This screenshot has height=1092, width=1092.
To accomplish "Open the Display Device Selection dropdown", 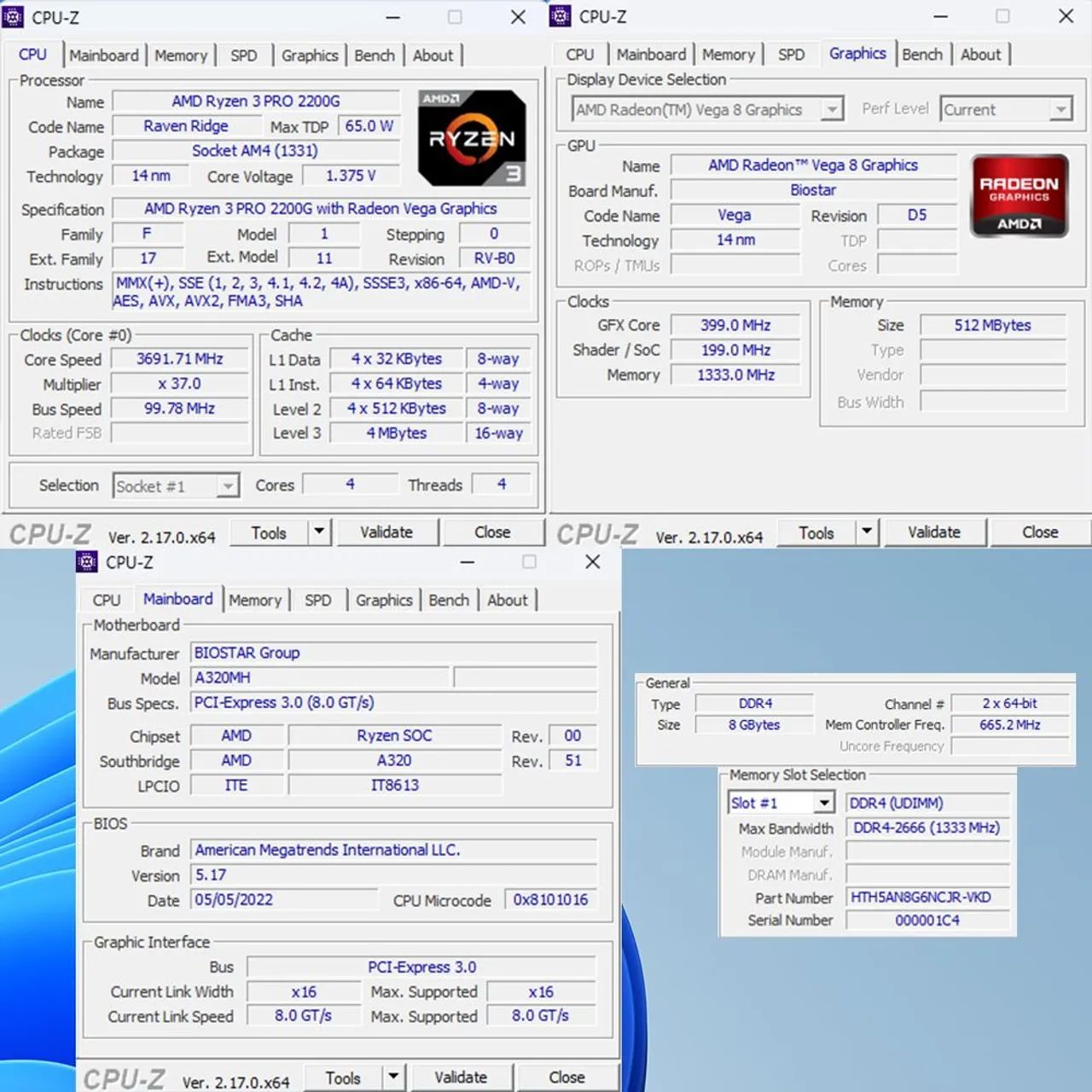I will pyautogui.click(x=831, y=109).
